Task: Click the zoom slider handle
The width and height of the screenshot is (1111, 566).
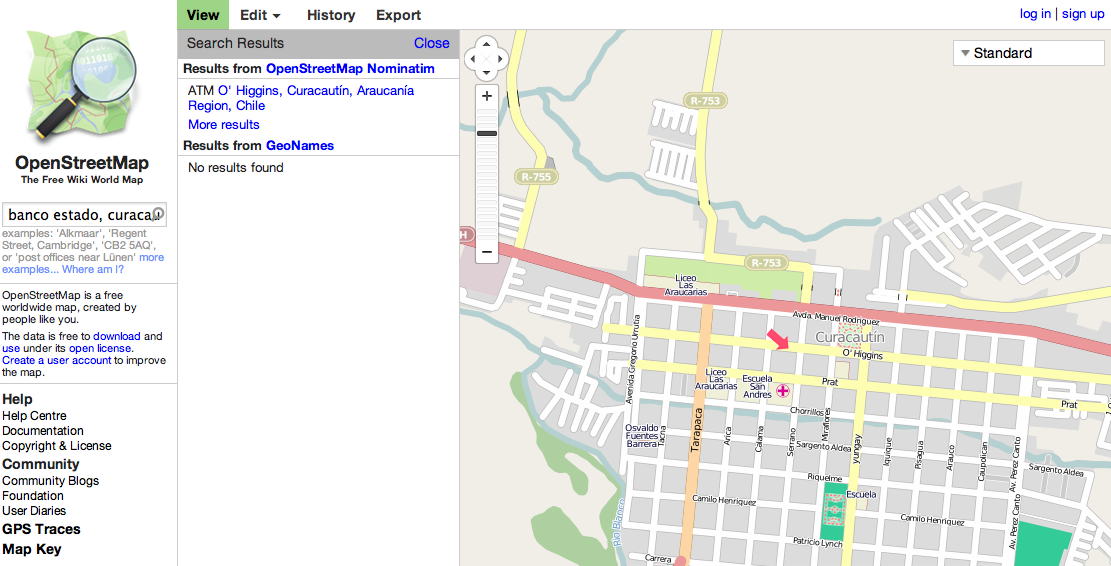Action: (x=487, y=133)
